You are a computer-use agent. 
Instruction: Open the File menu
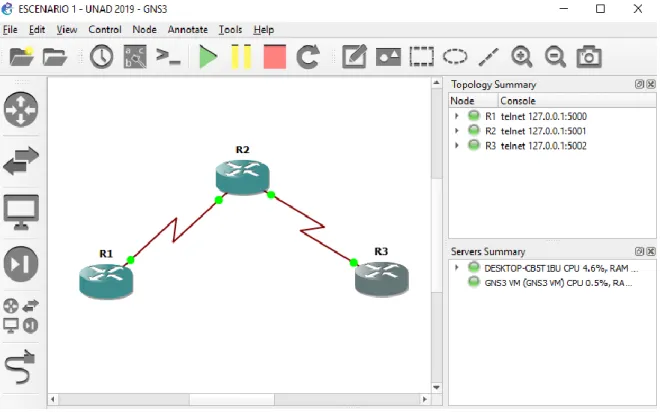coord(10,29)
